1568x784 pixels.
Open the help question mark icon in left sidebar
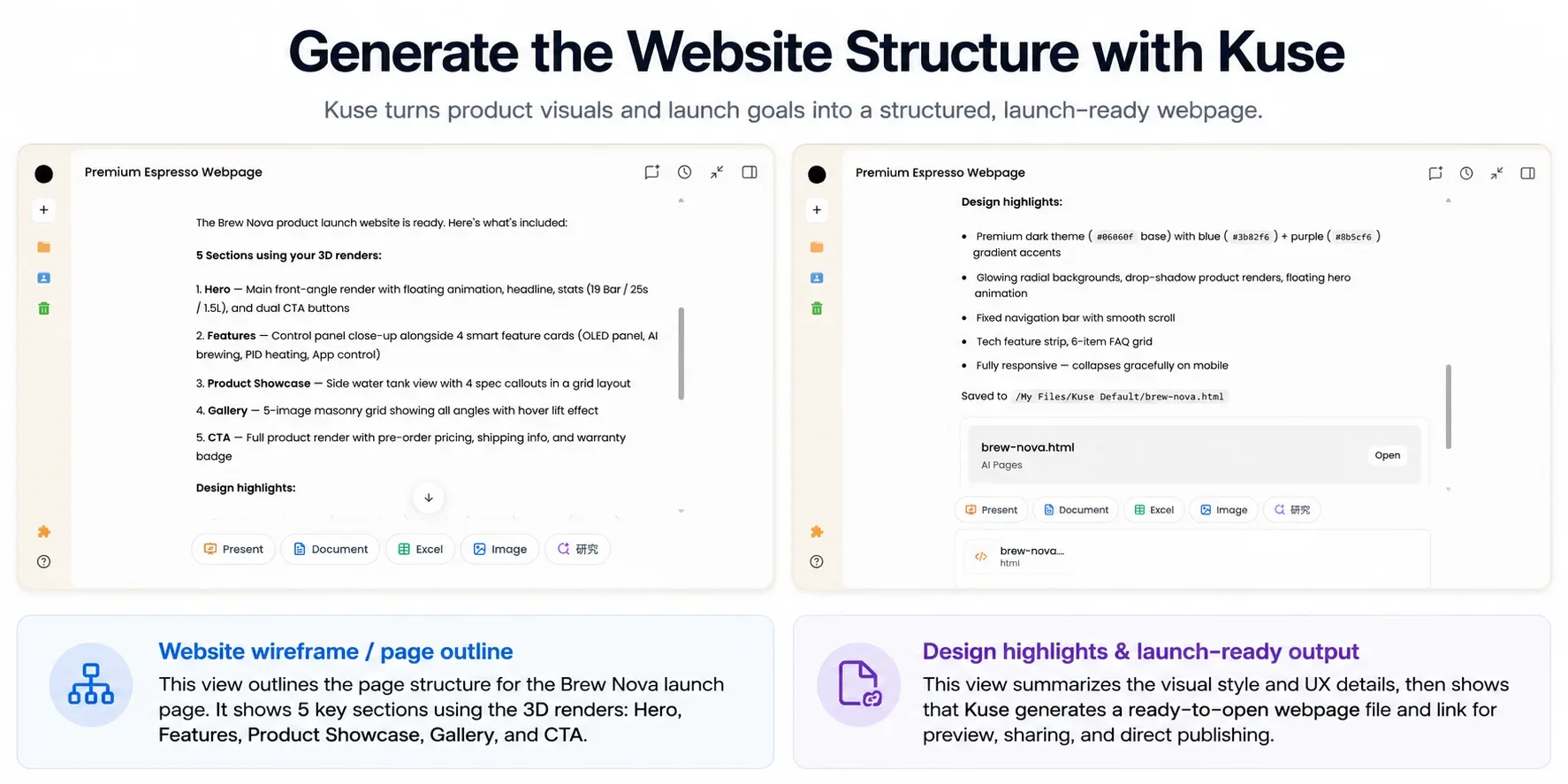click(x=43, y=561)
